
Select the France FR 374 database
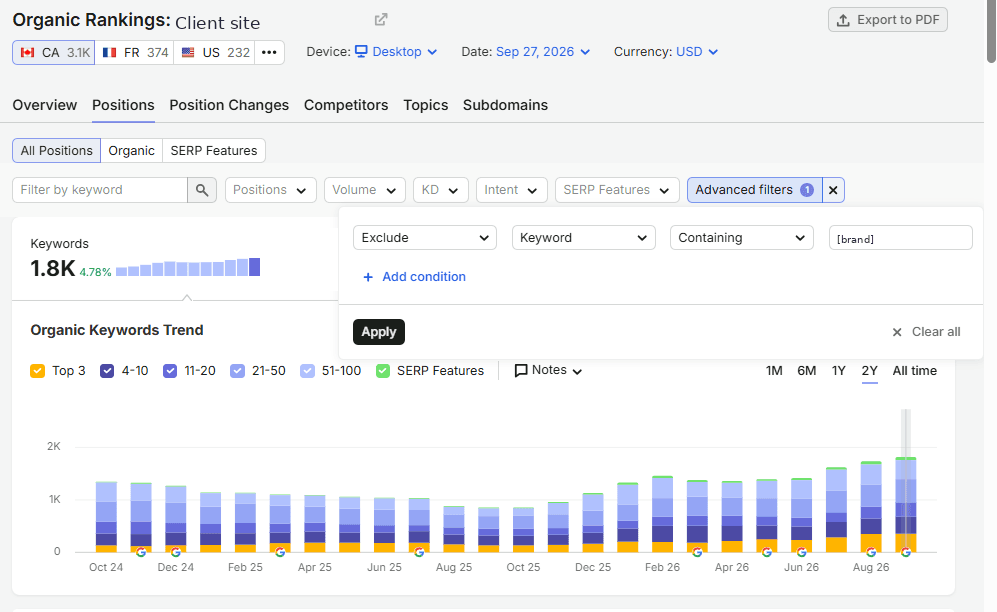tap(134, 52)
